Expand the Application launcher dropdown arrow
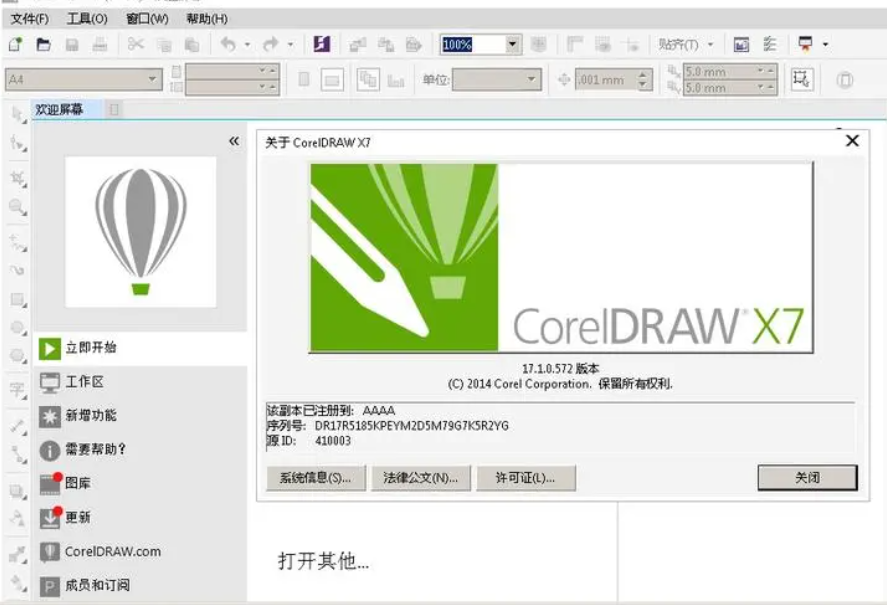887x605 pixels. 825,44
